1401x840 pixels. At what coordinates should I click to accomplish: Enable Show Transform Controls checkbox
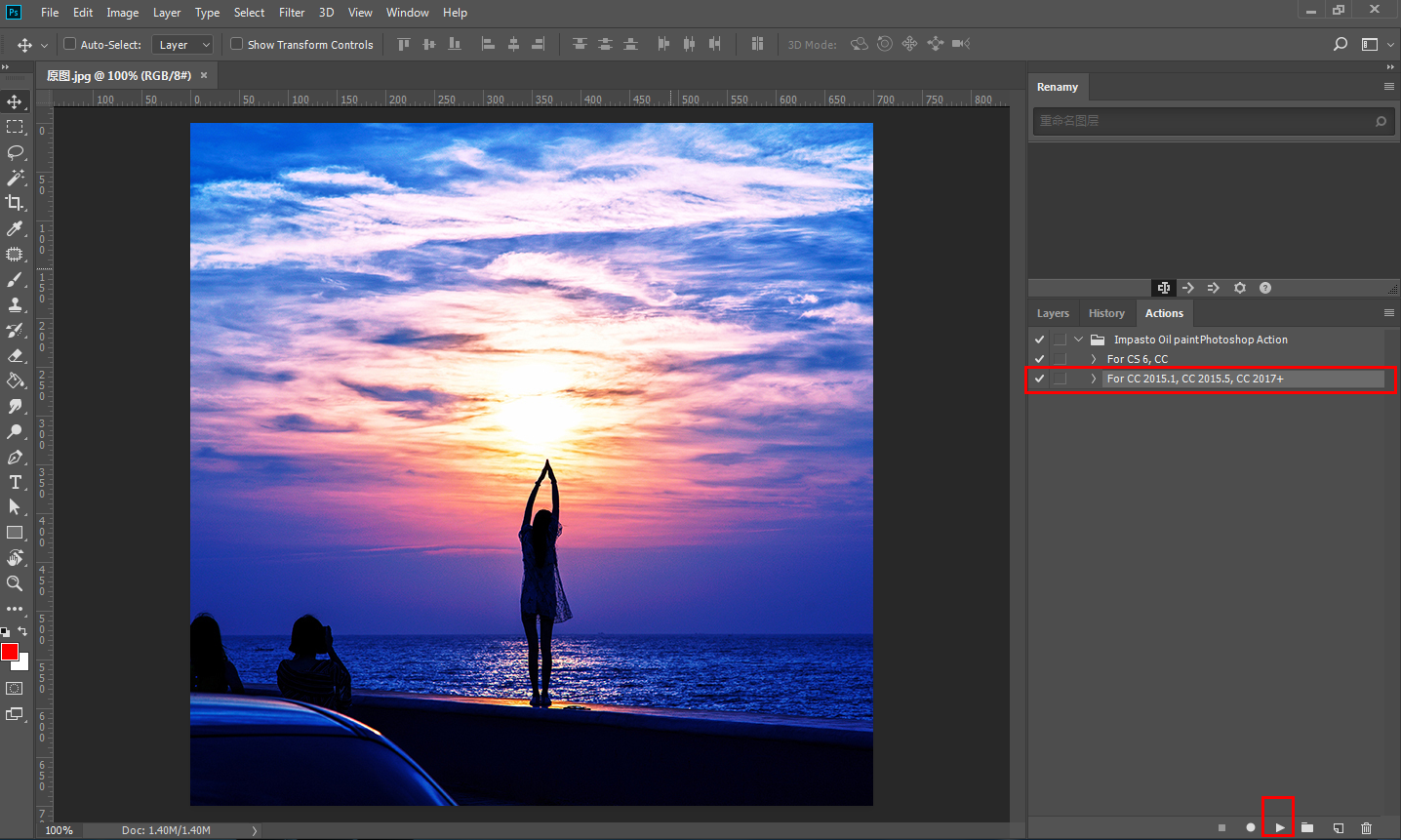(236, 44)
